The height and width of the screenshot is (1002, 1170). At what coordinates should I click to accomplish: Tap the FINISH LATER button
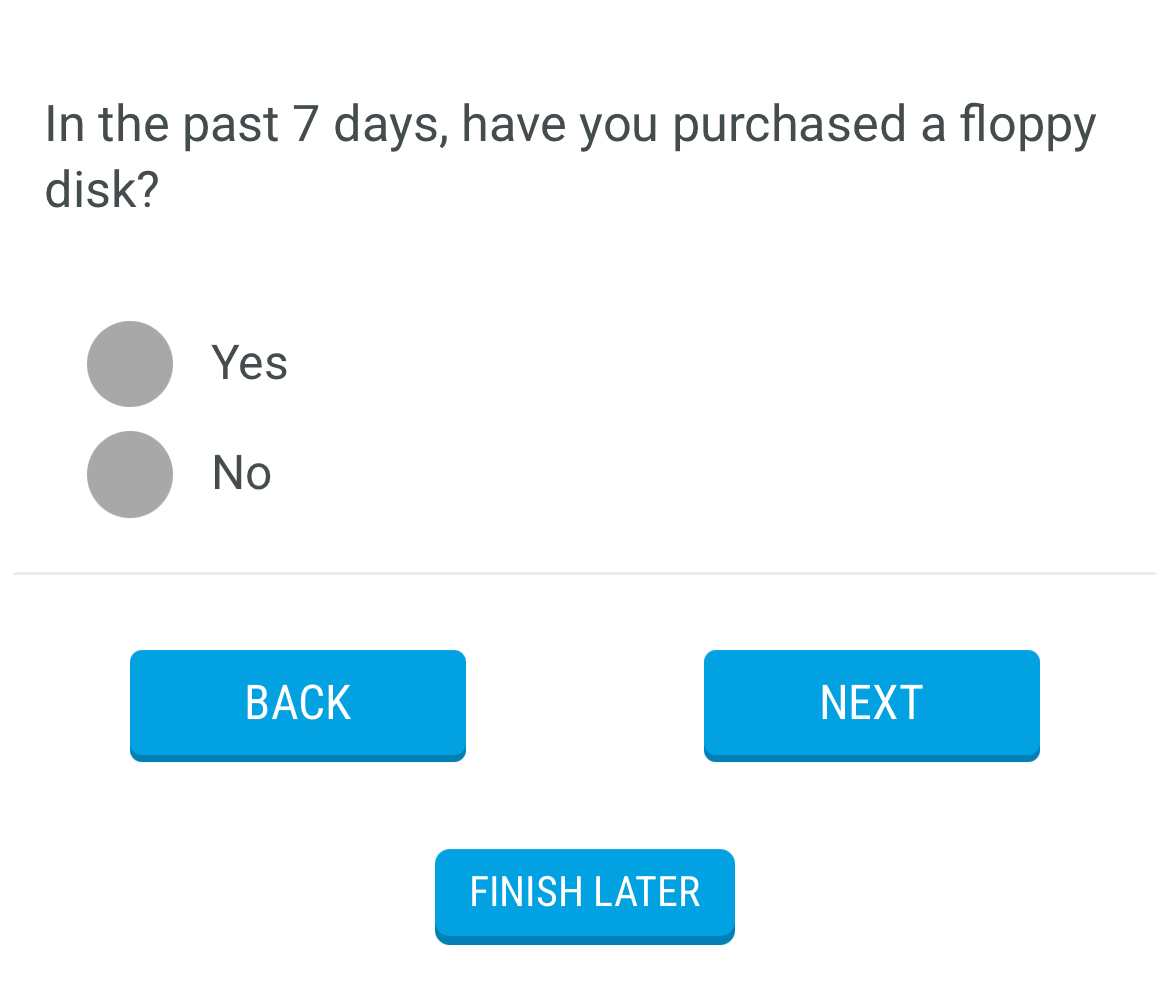[585, 892]
